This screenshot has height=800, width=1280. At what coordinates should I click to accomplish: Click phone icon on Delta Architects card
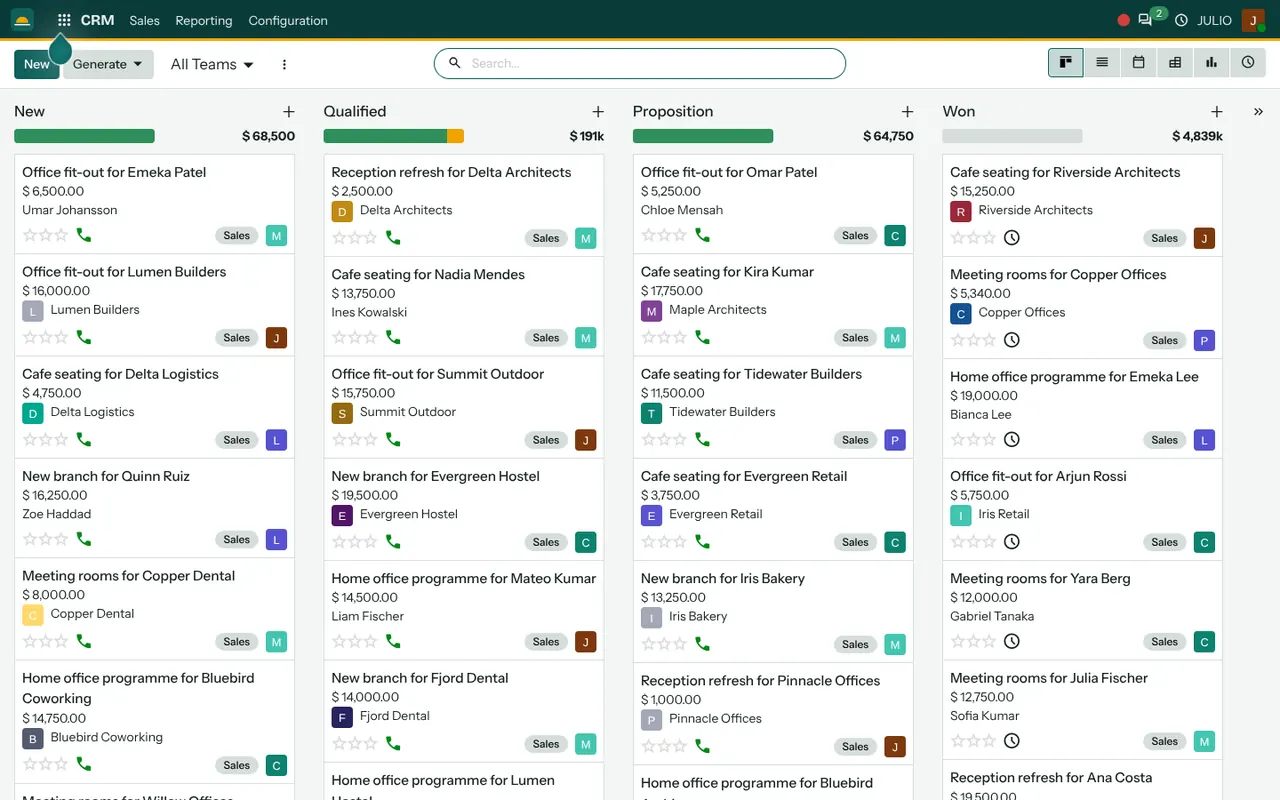tap(393, 238)
